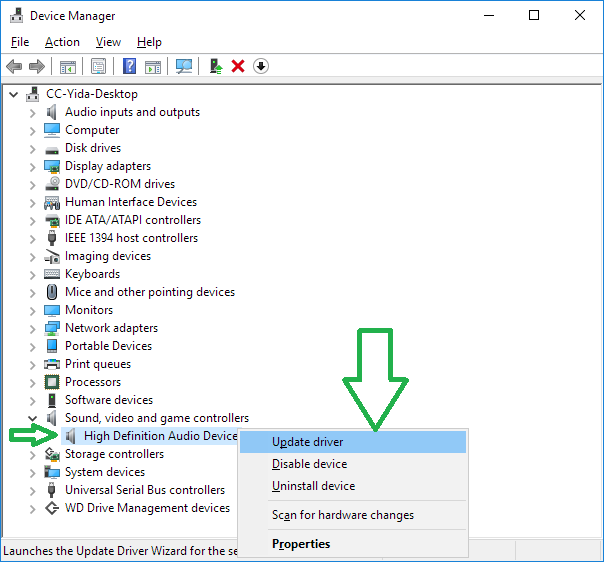The width and height of the screenshot is (604, 562).
Task: Click Scan for hardware changes monitor icon
Action: pyautogui.click(x=184, y=66)
